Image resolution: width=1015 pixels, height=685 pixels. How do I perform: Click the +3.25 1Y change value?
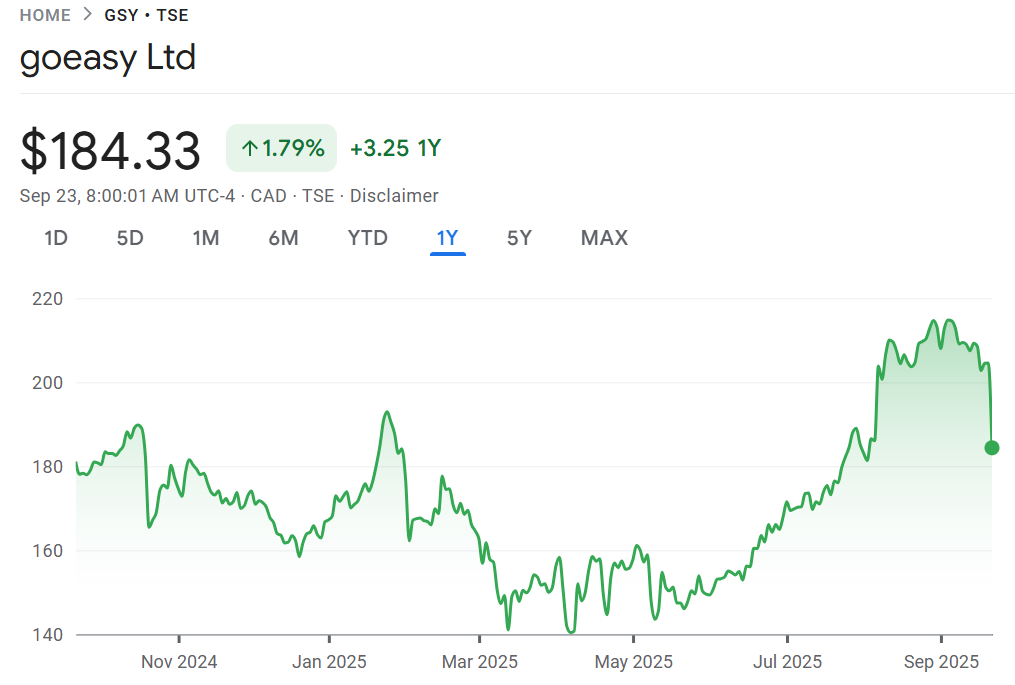pyautogui.click(x=395, y=149)
